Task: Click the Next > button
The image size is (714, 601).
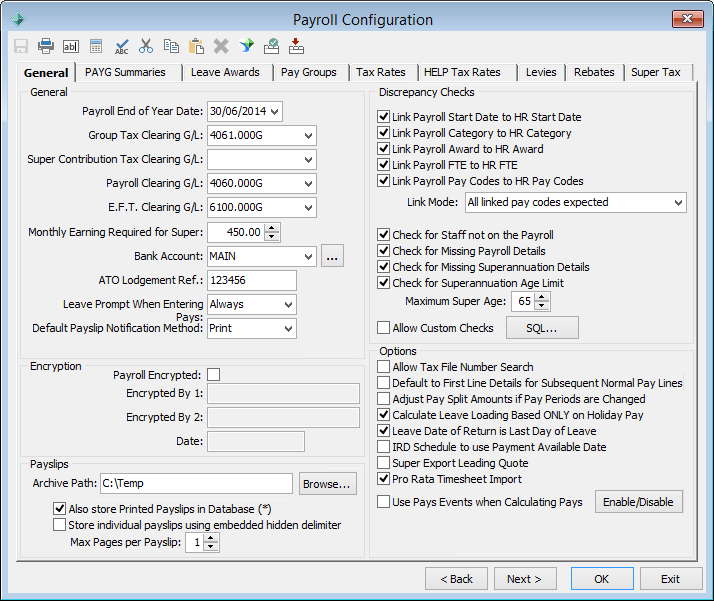Action: tap(525, 579)
